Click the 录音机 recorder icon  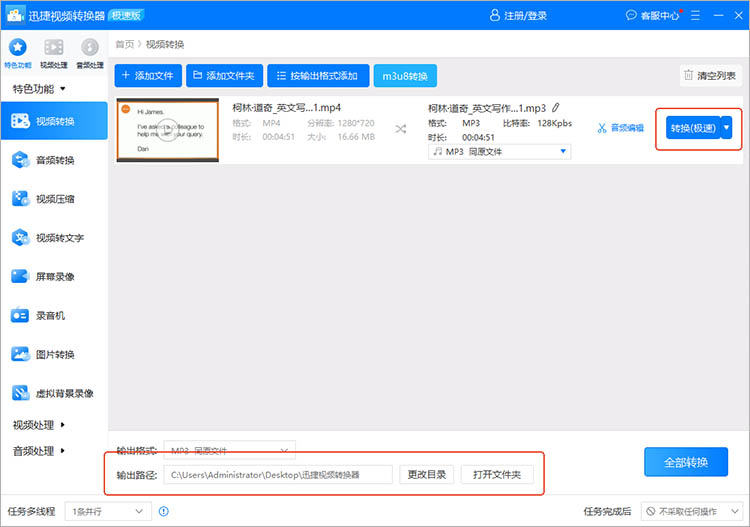(20, 315)
